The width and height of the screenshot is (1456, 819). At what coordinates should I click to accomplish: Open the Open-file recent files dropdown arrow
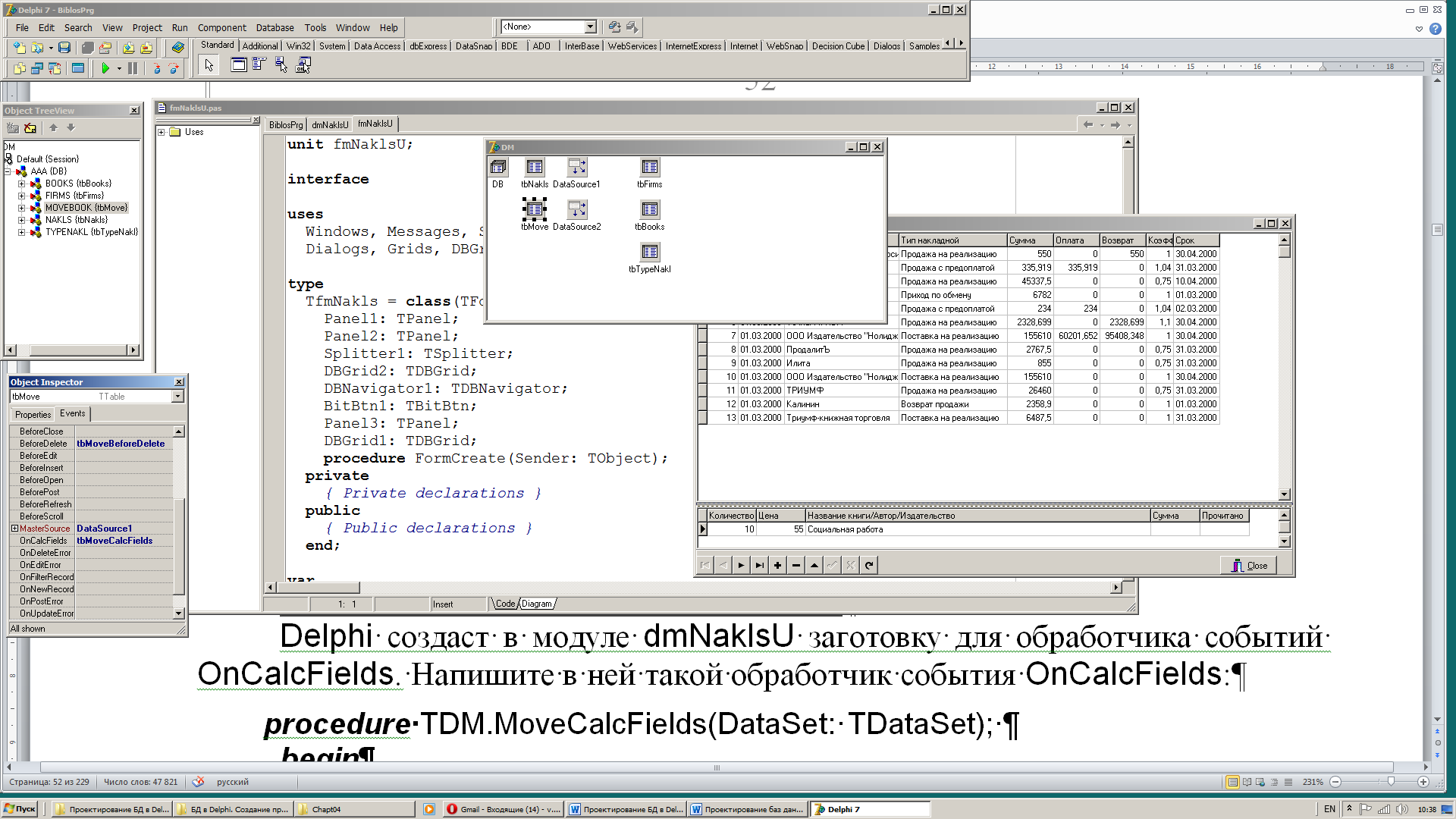(51, 48)
